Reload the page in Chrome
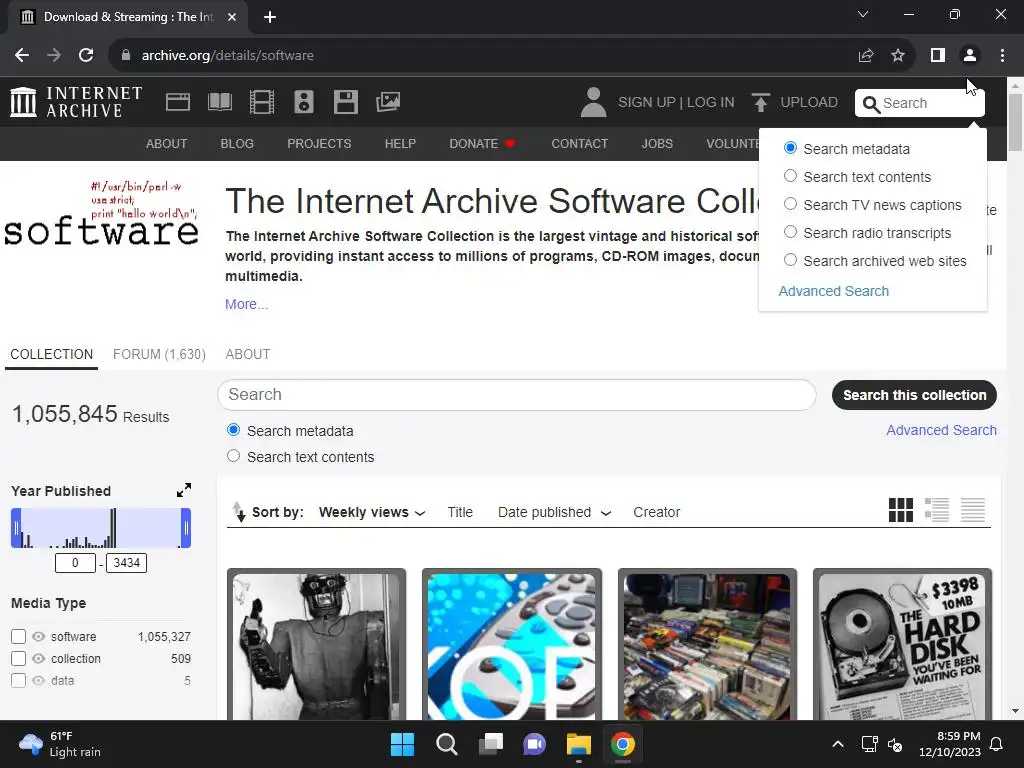Viewport: 1024px width, 768px height. 86,56
